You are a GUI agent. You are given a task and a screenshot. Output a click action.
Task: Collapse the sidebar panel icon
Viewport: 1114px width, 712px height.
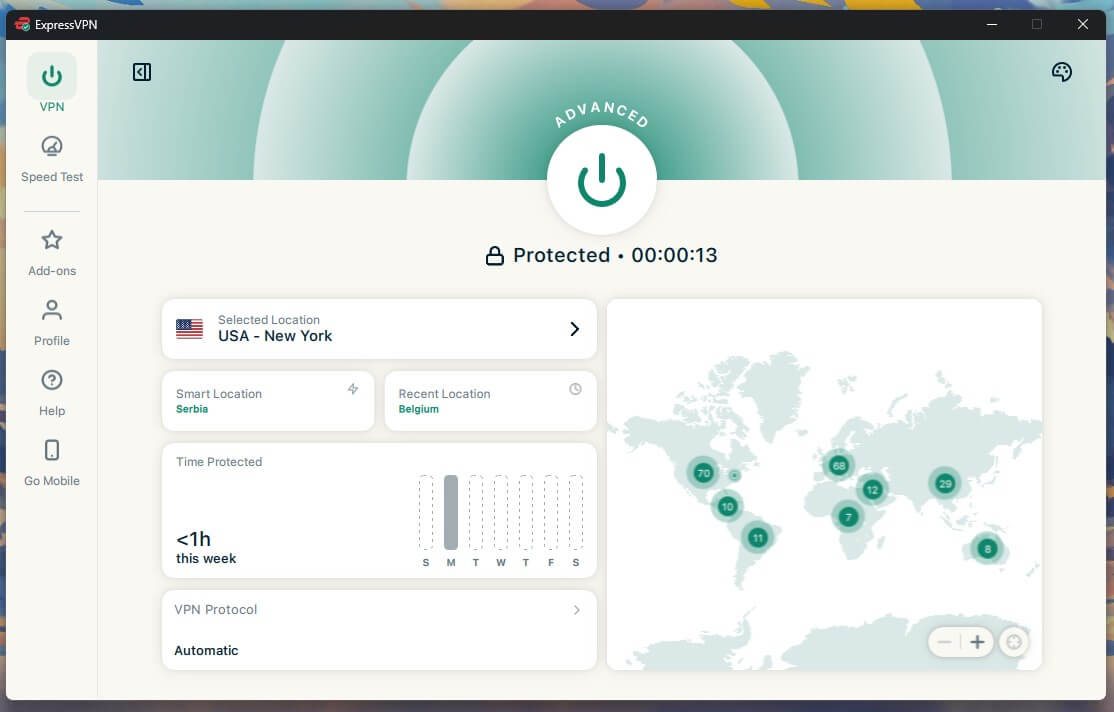pyautogui.click(x=142, y=72)
